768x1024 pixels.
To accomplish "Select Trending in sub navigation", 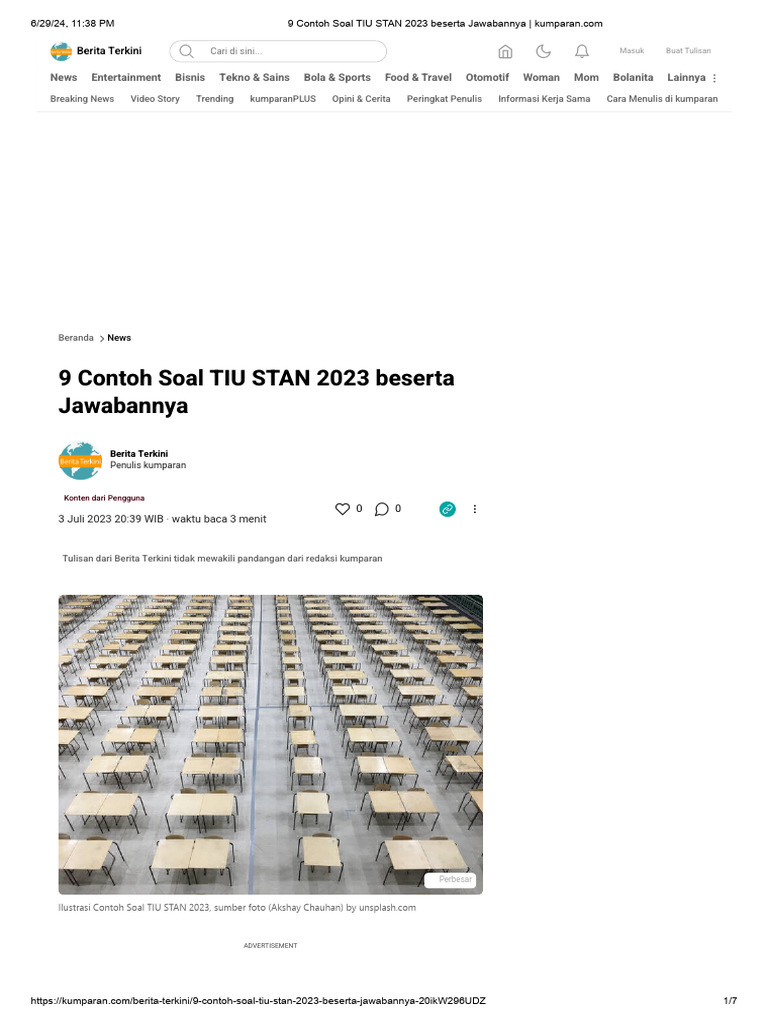I will (x=215, y=99).
